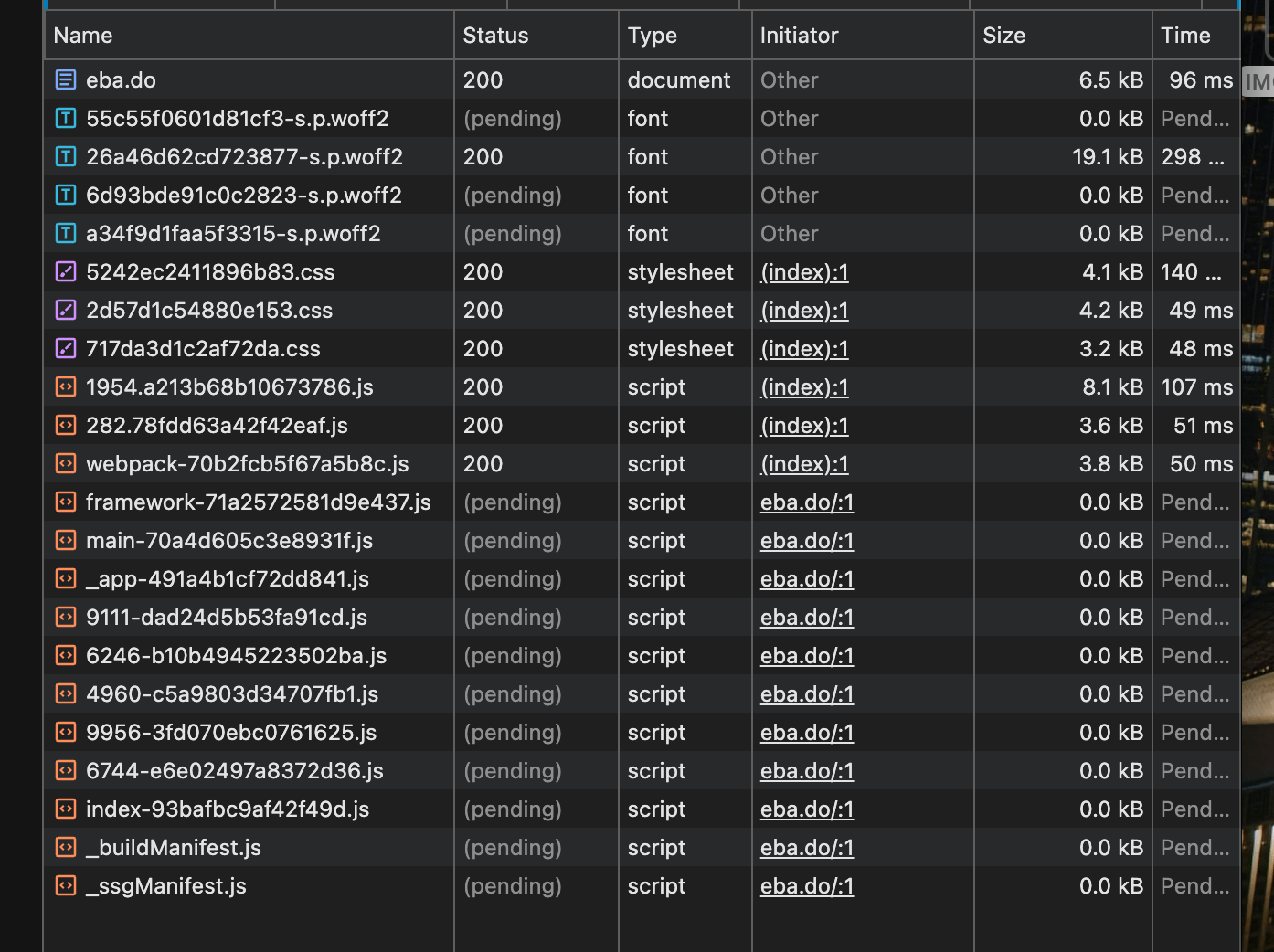Screen dimensions: 1274x952
Task: Click the Initiator column header
Action: coord(799,36)
